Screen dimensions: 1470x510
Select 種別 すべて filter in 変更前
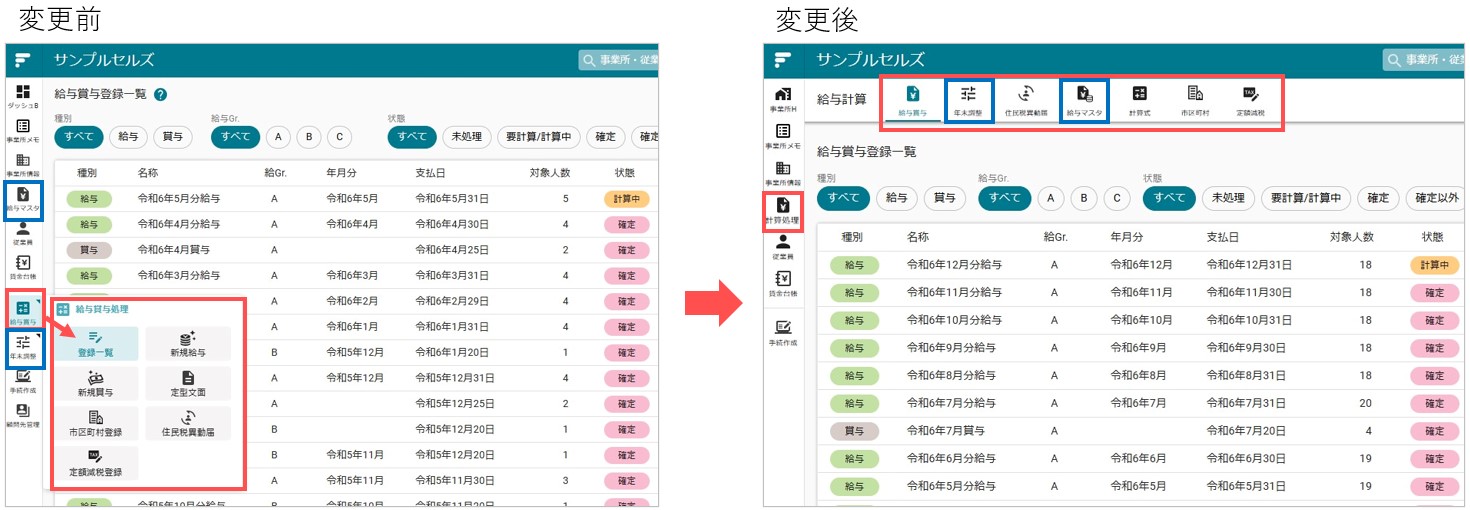pyautogui.click(x=78, y=137)
